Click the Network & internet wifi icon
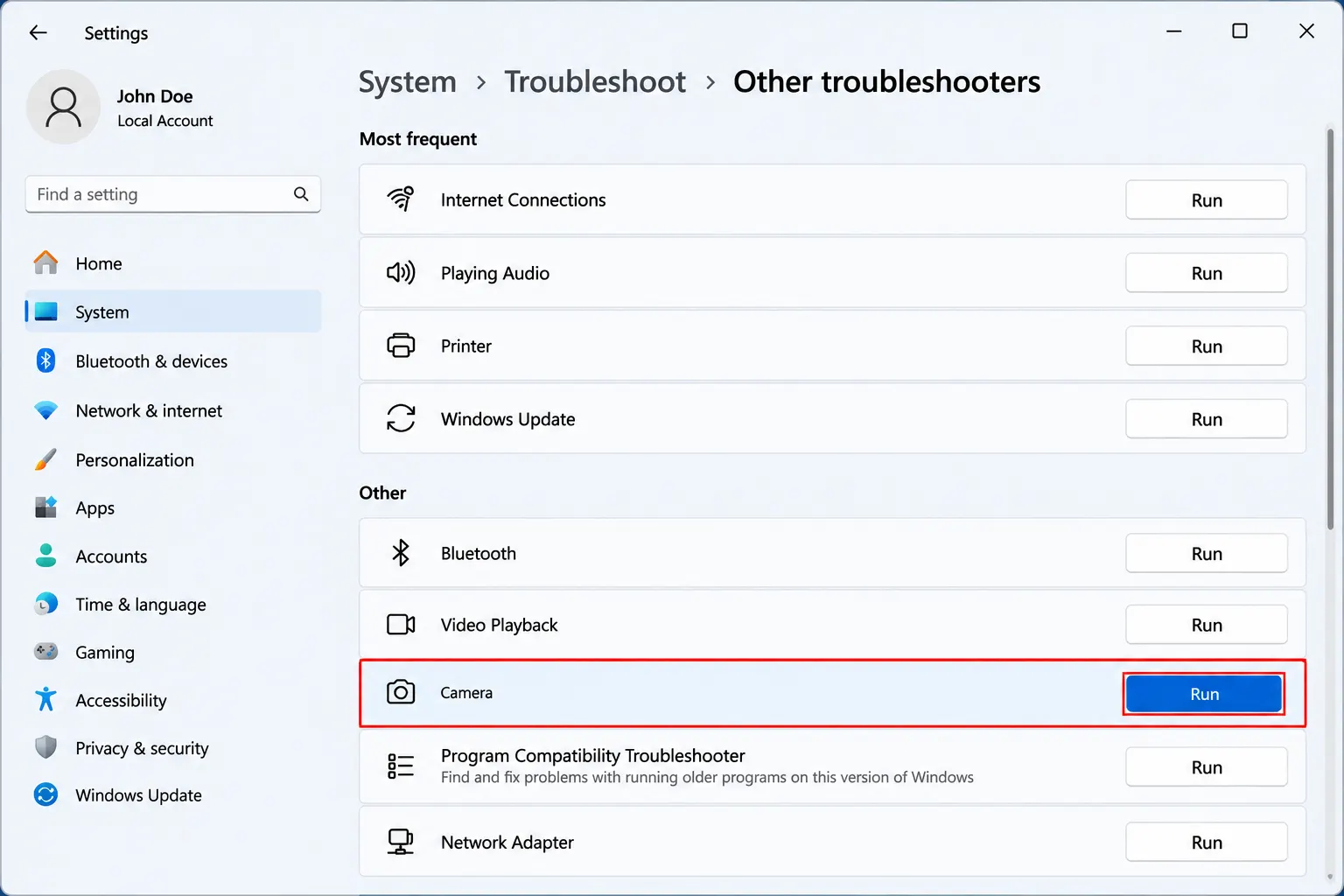This screenshot has width=1344, height=896. (45, 410)
